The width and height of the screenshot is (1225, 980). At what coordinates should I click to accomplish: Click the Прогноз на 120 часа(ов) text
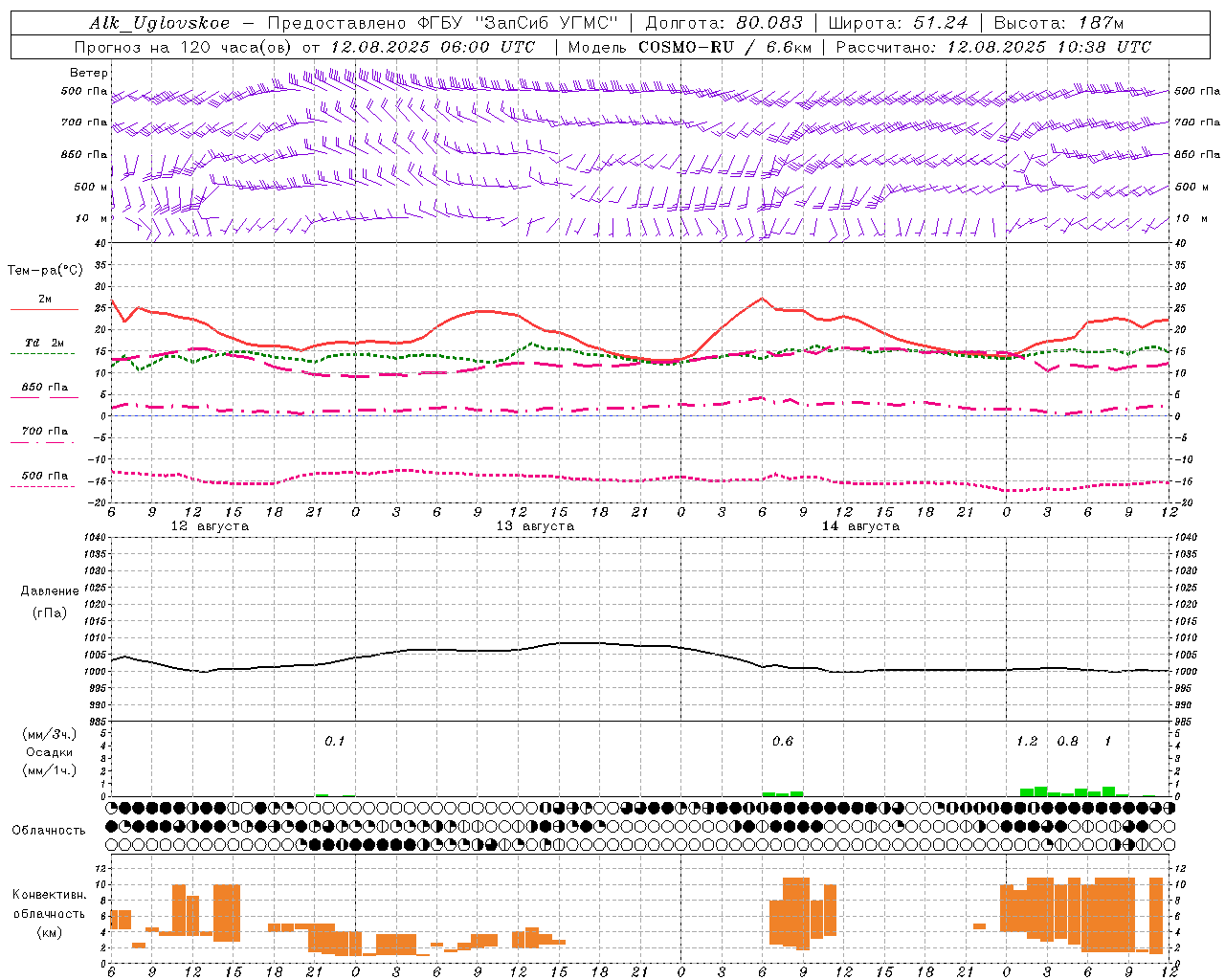pos(184,47)
